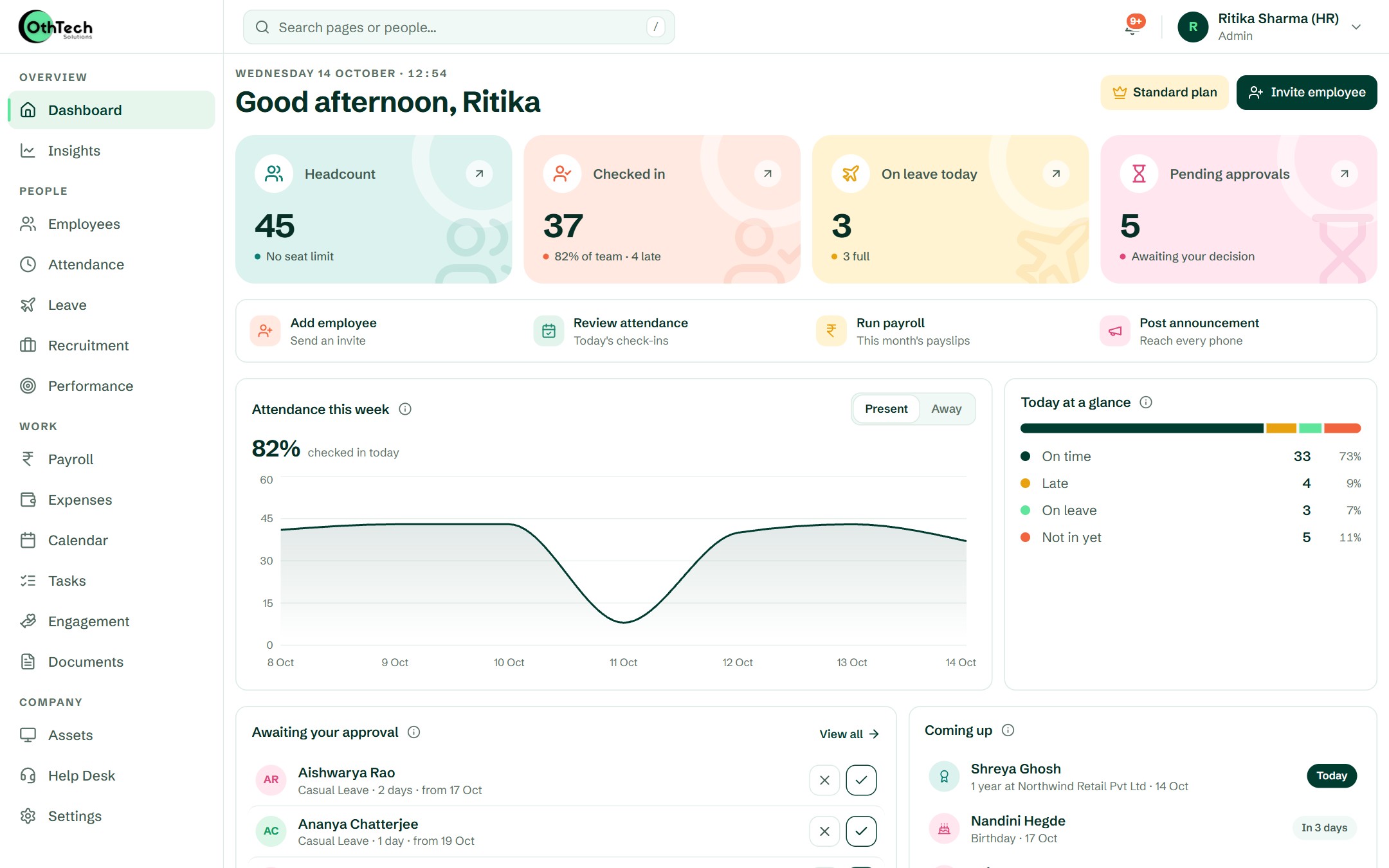Open the Attendance section
Screen dimensions: 1389x868
(111, 264)
